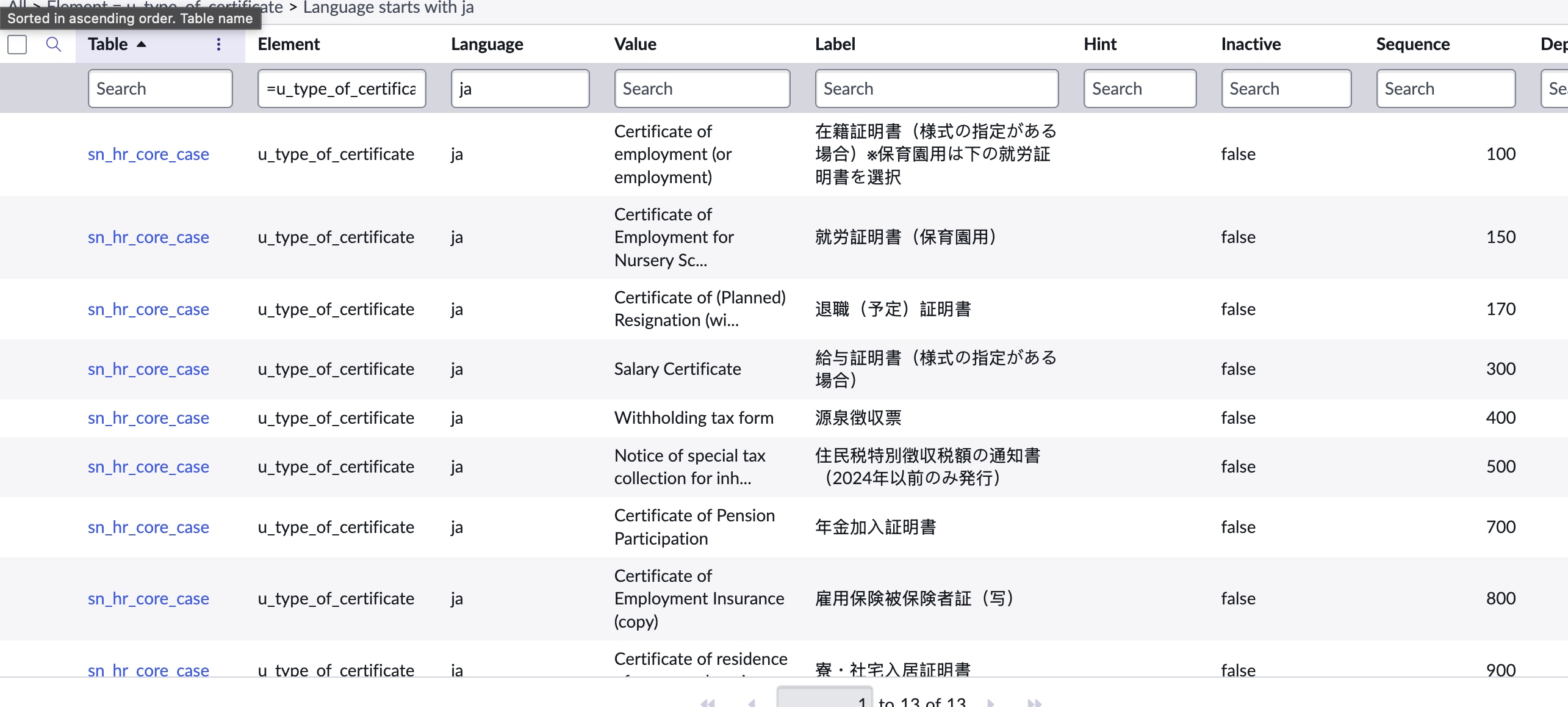Open the Table column options menu

(218, 44)
